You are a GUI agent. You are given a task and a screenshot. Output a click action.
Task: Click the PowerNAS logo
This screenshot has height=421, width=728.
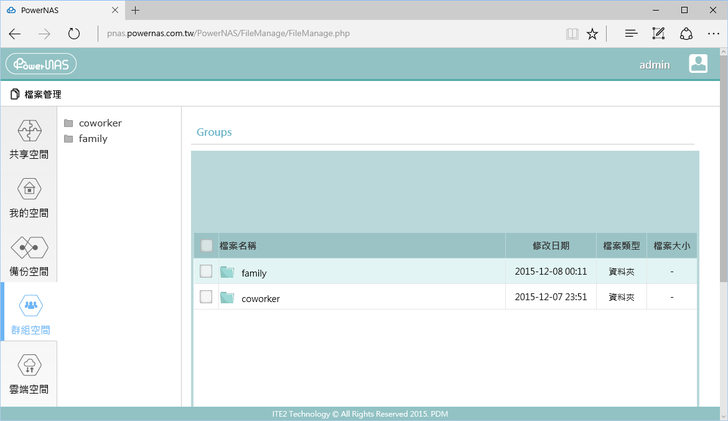pos(41,64)
